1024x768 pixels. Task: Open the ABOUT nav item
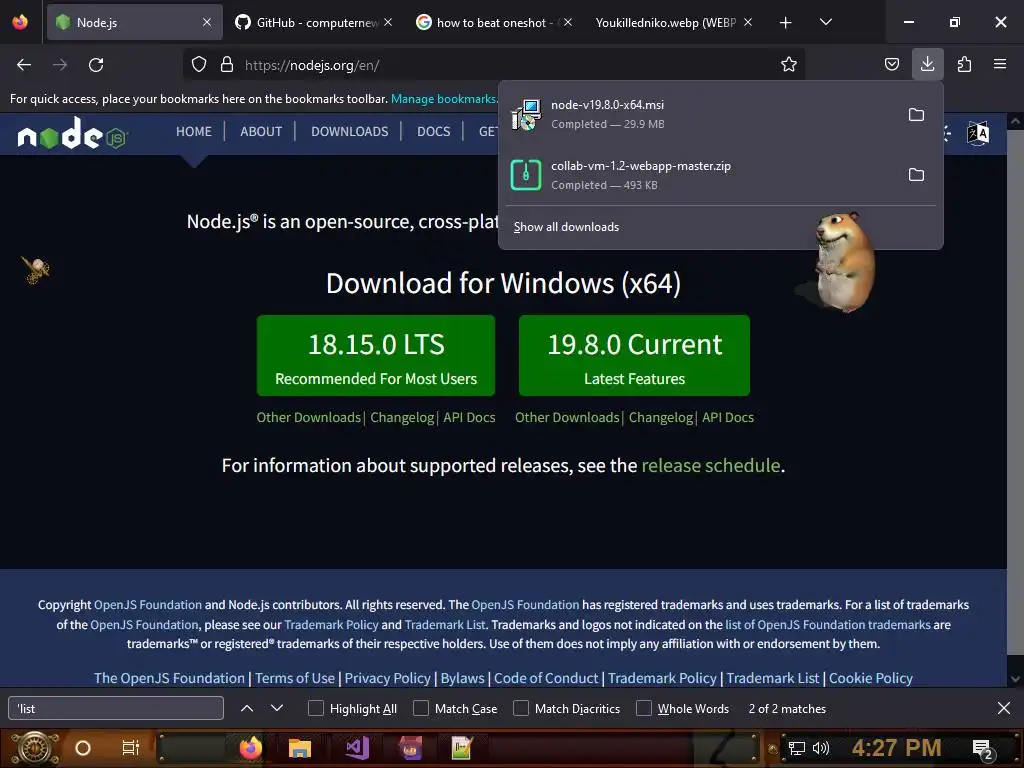(x=261, y=131)
